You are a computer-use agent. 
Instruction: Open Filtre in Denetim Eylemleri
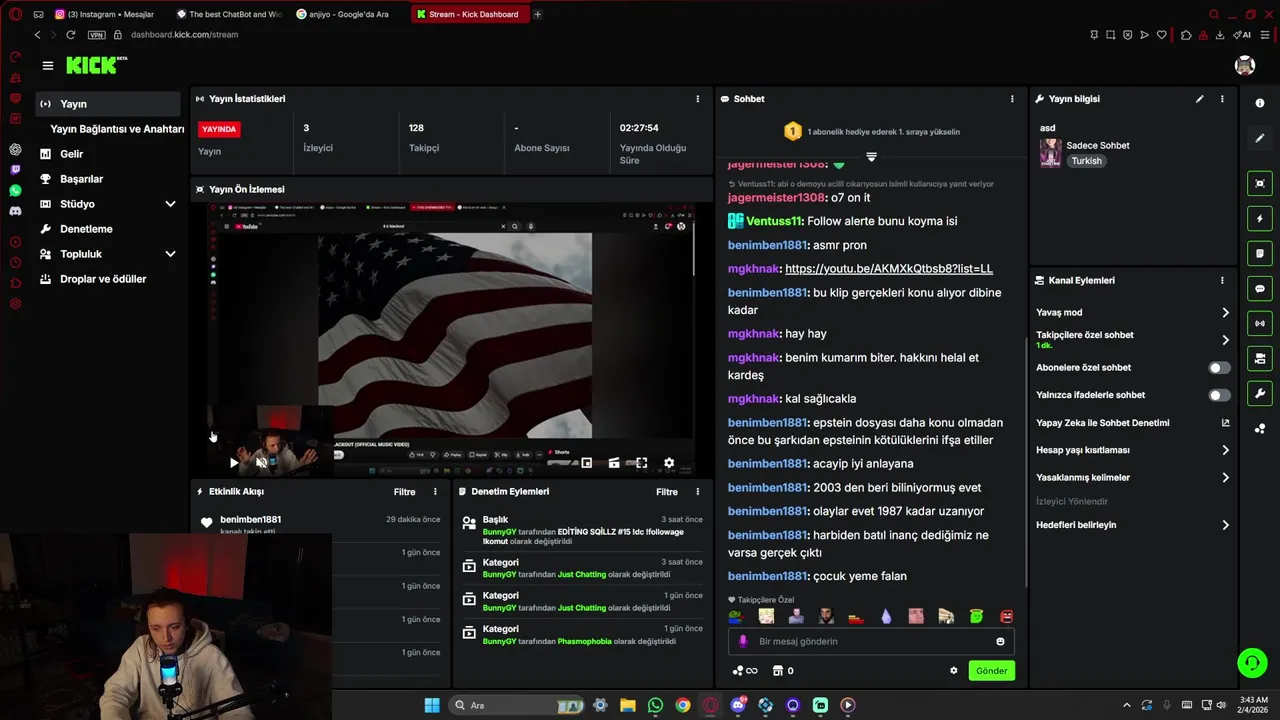667,492
